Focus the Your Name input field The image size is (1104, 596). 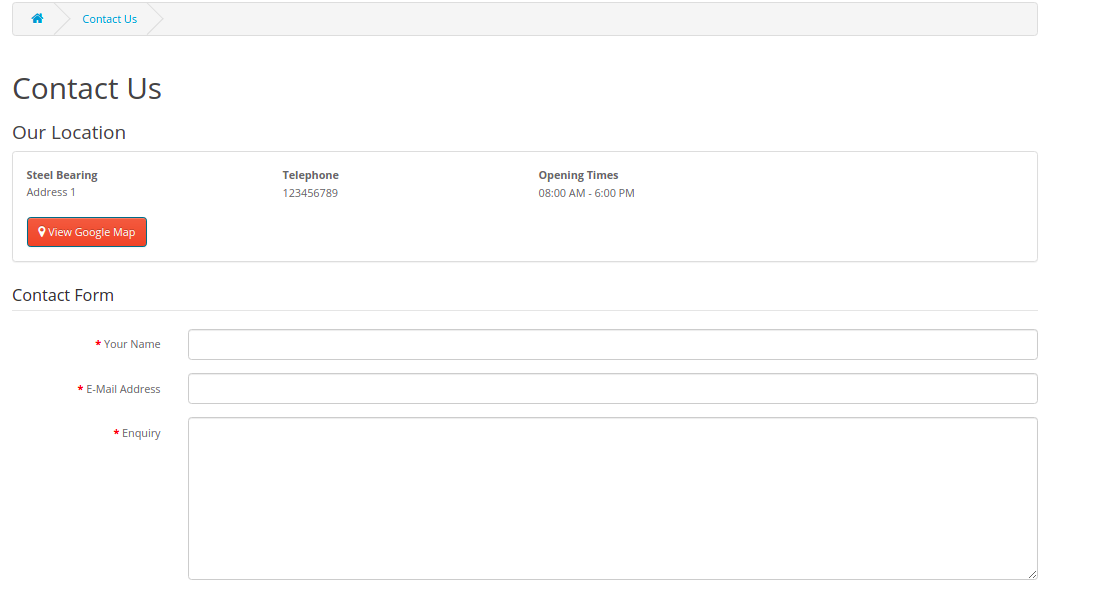tap(613, 344)
